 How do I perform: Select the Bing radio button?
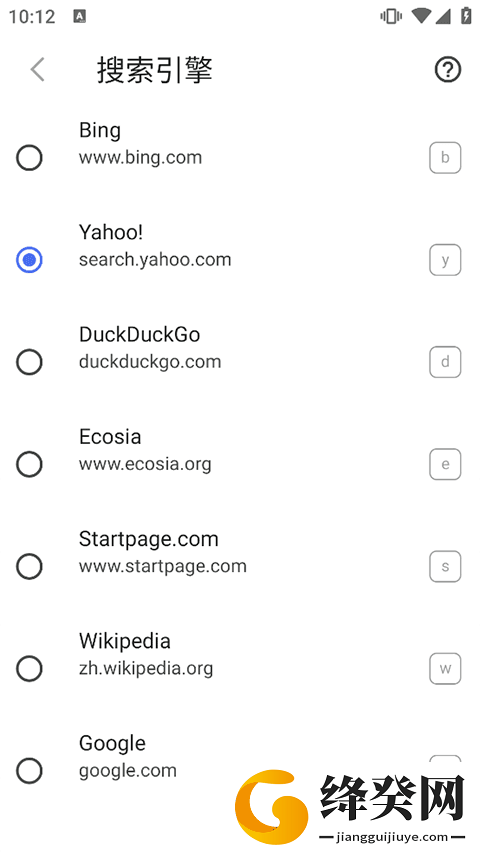tap(29, 158)
